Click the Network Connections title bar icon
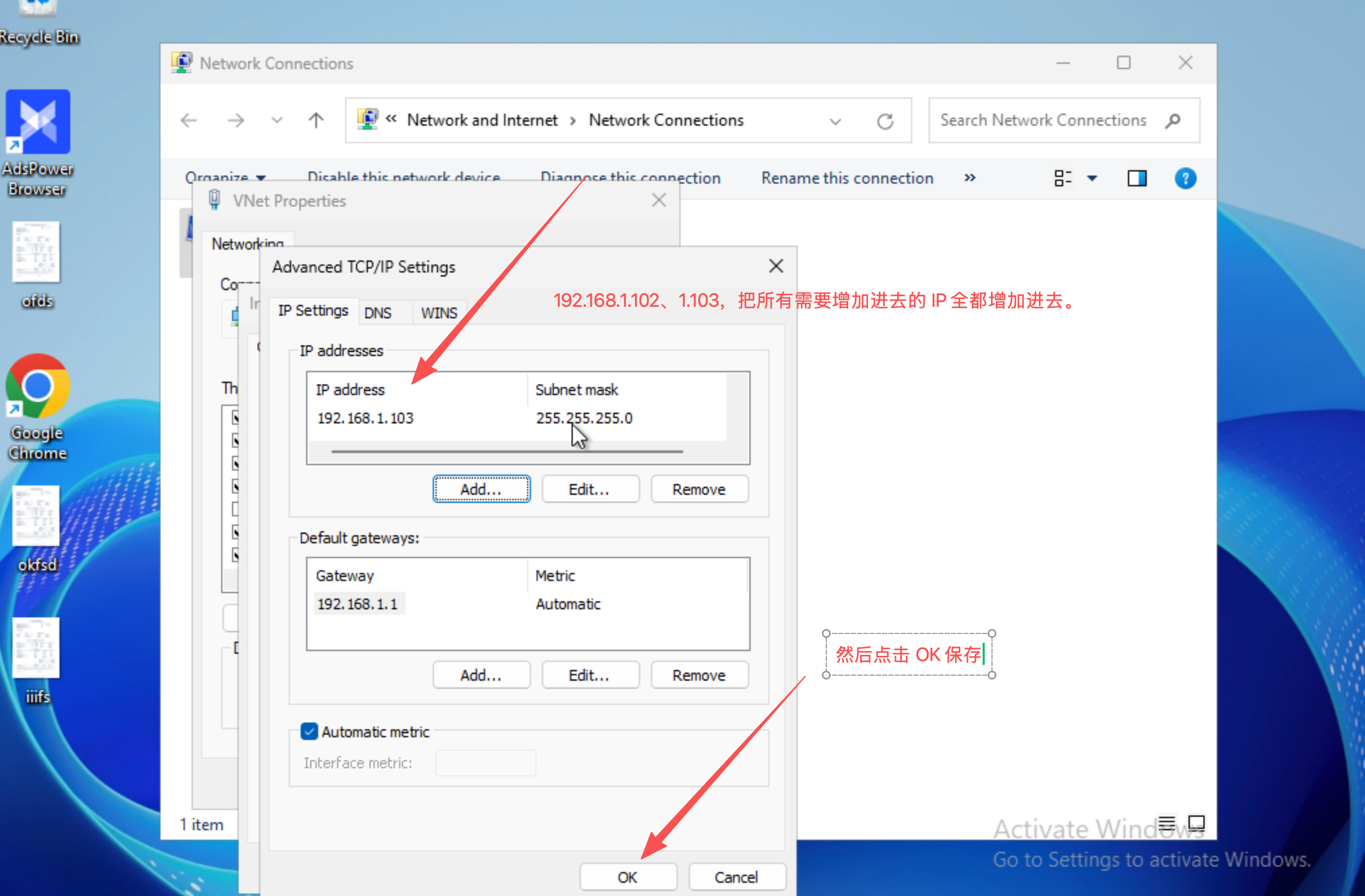 pos(182,63)
